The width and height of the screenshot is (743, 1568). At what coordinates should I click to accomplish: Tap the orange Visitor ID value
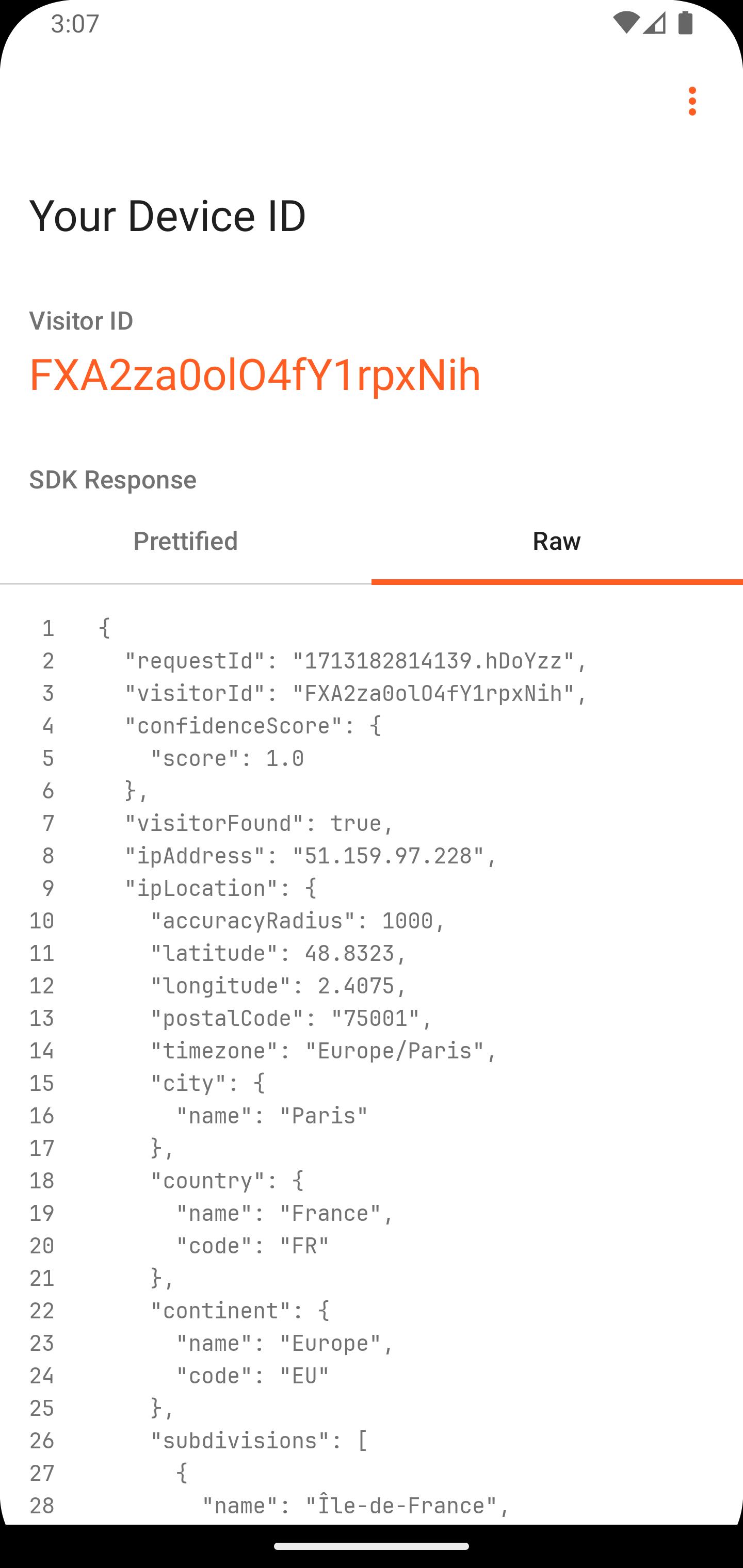tap(255, 374)
